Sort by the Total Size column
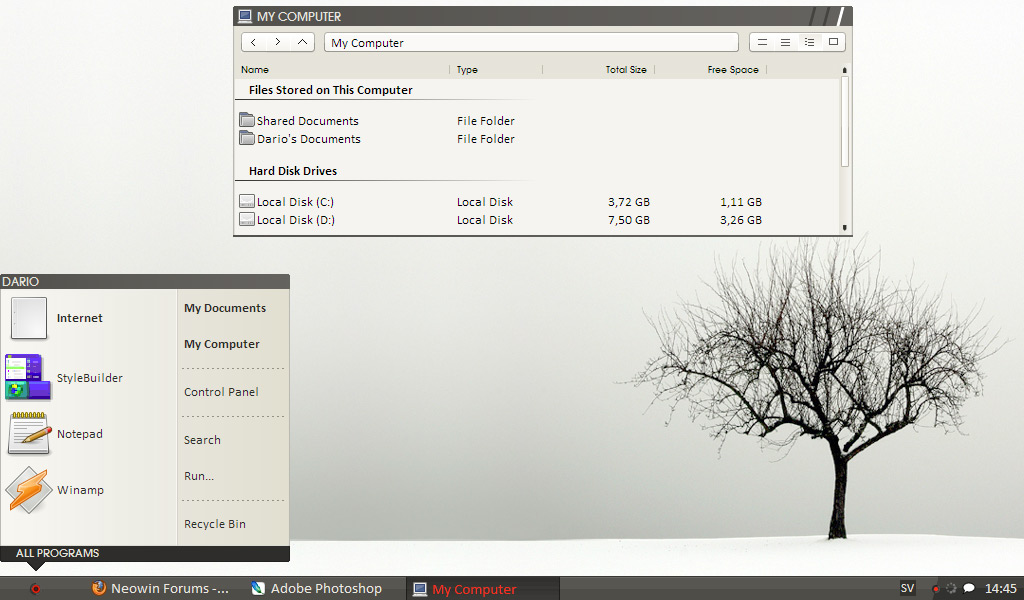Image resolution: width=1024 pixels, height=600 pixels. click(625, 70)
